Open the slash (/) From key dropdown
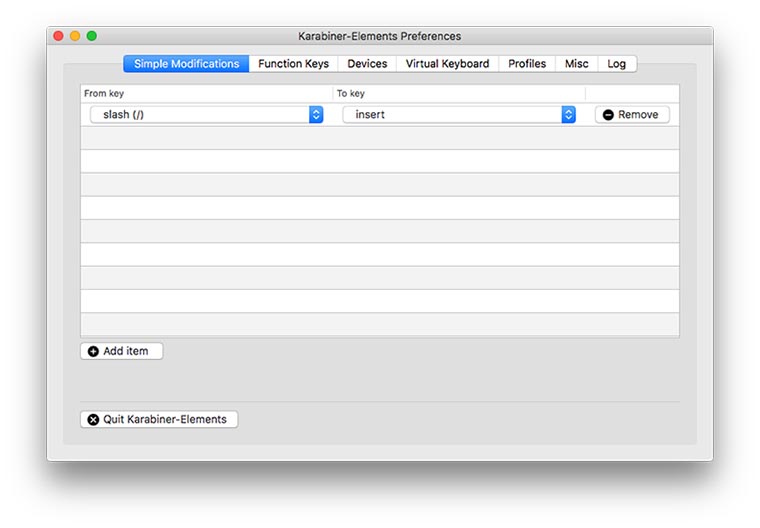Screen dimensions: 760x528 point(206,115)
